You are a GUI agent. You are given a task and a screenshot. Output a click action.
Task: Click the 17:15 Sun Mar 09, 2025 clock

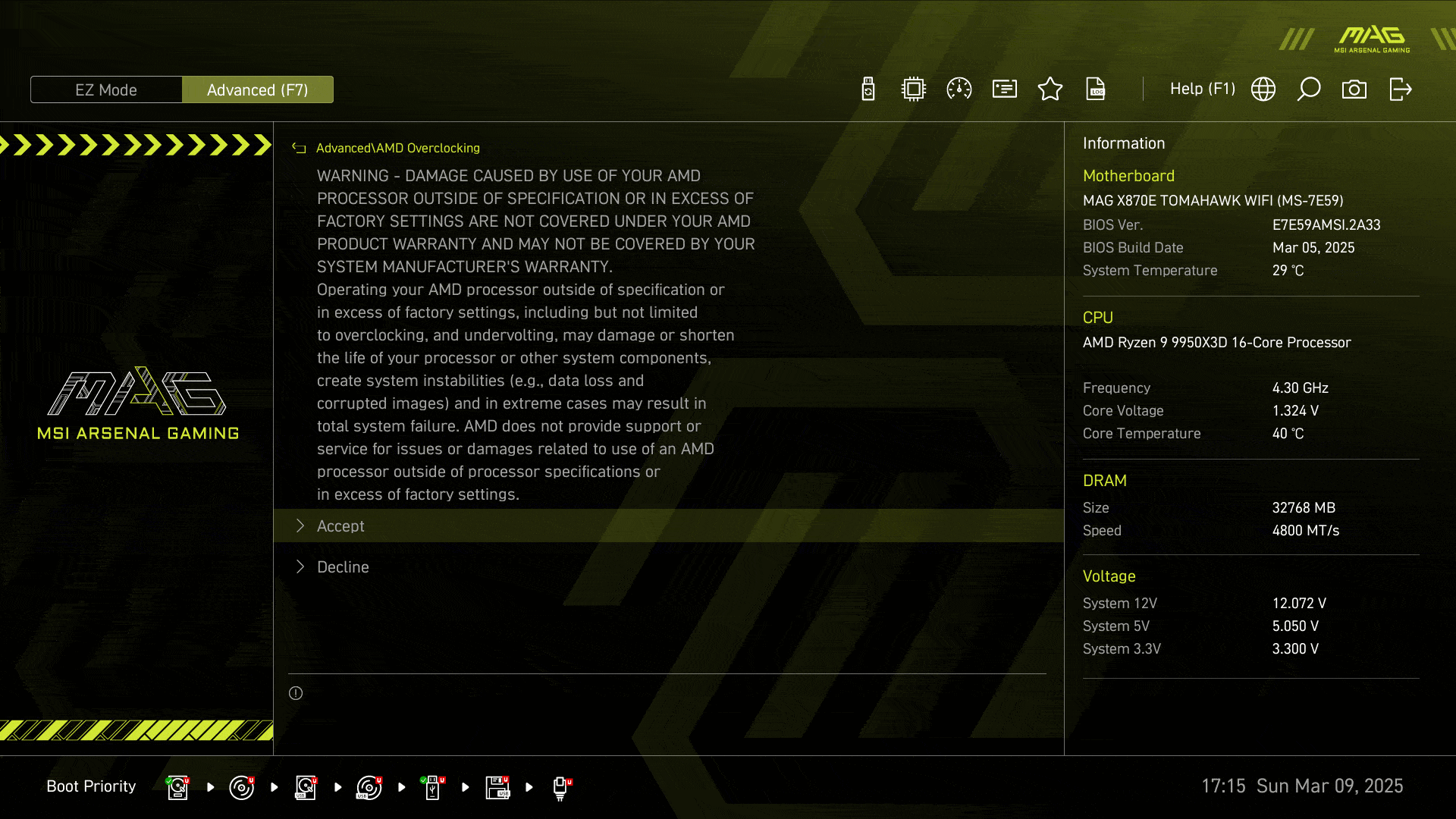1302,786
